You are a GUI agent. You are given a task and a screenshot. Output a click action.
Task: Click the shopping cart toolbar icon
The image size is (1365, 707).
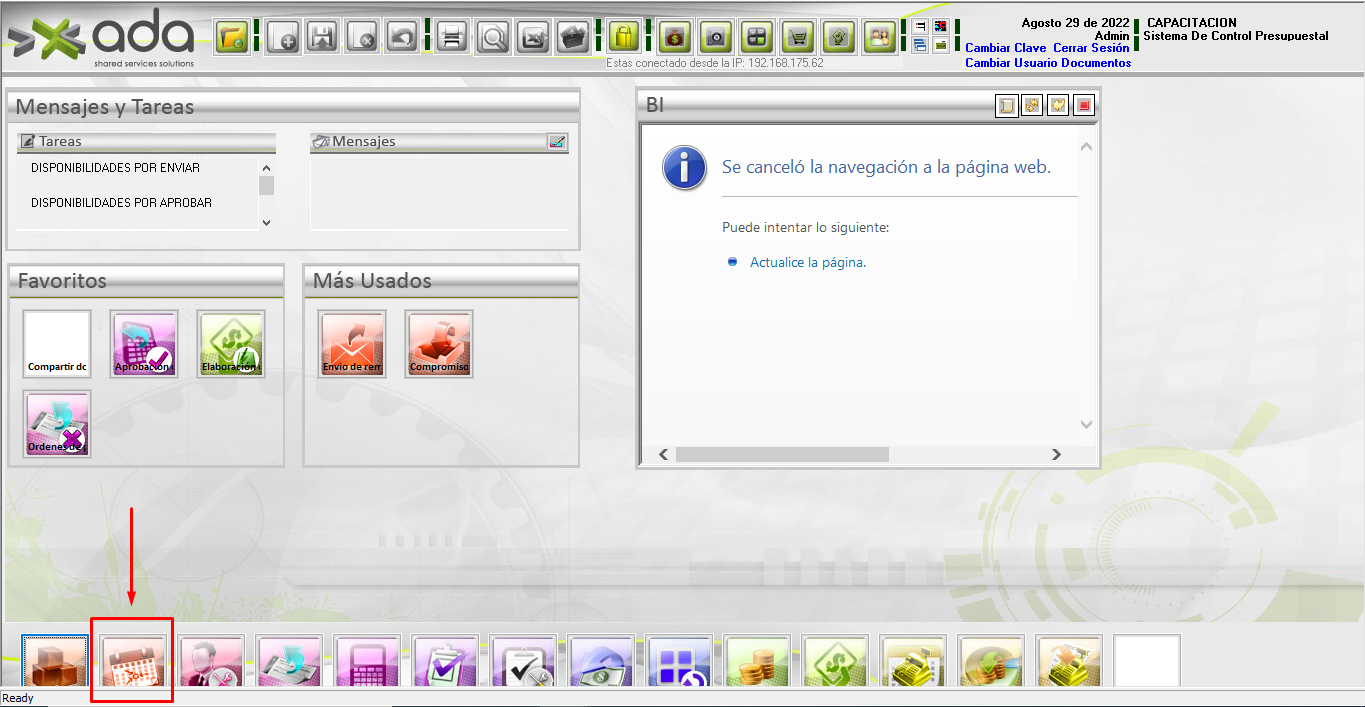[798, 38]
